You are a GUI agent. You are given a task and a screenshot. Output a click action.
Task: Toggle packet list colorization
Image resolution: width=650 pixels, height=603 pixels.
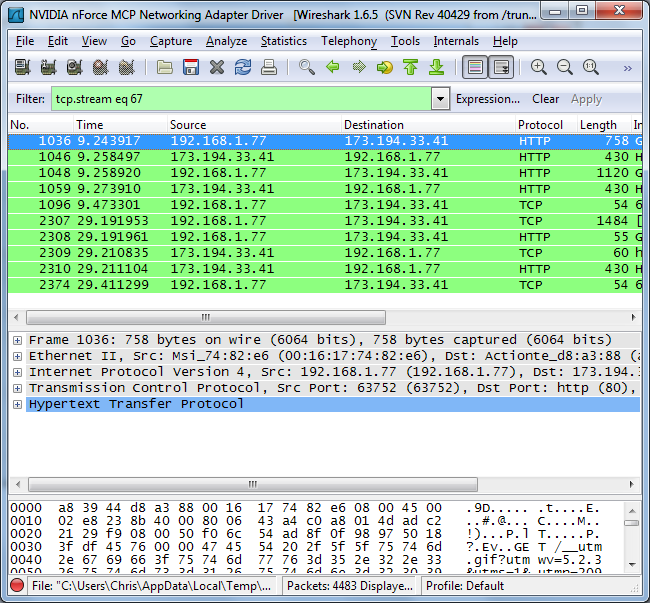click(x=475, y=68)
